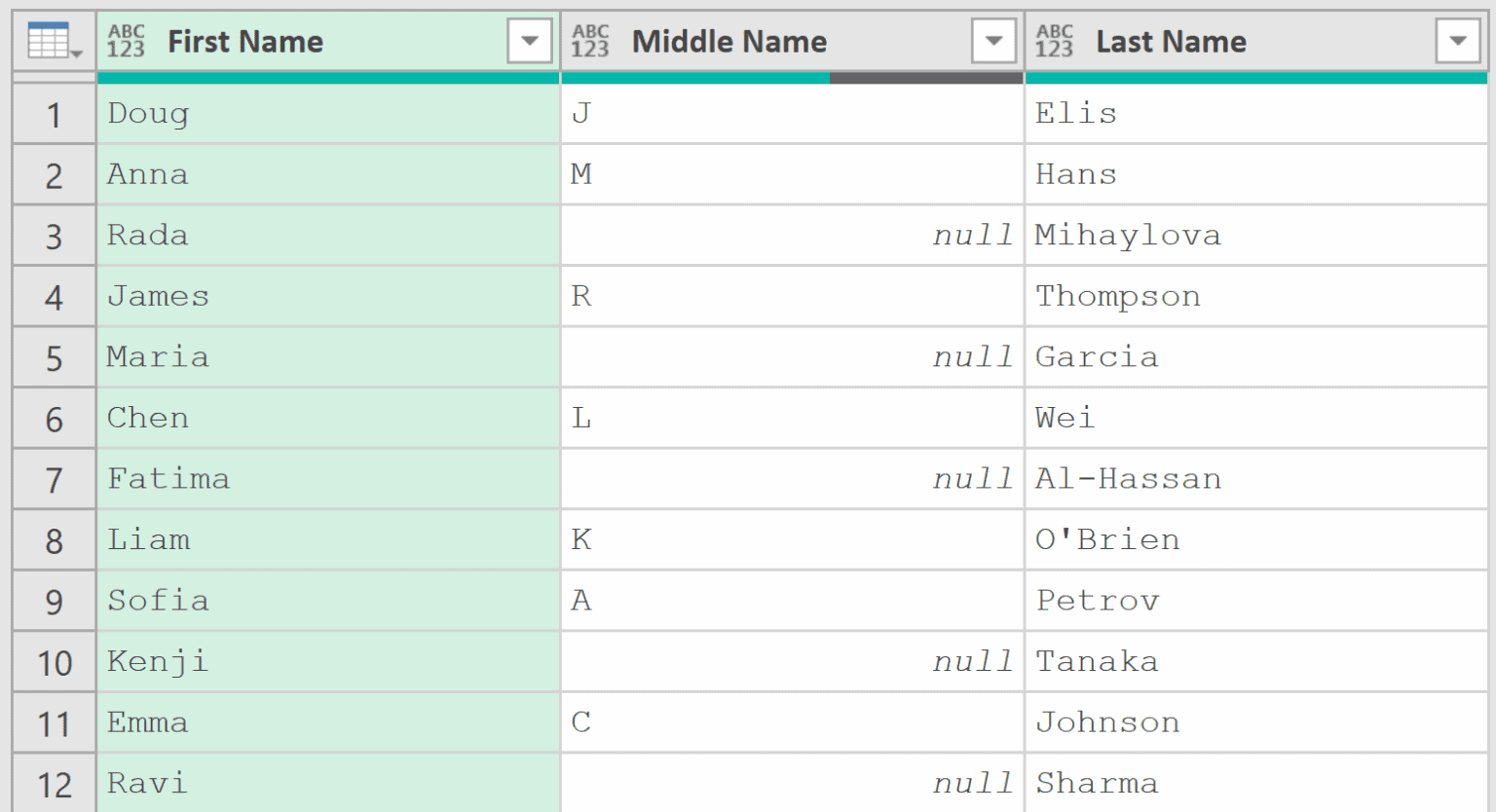Click the dark section of Middle Name quality bar
1496x812 pixels.
[x=925, y=74]
